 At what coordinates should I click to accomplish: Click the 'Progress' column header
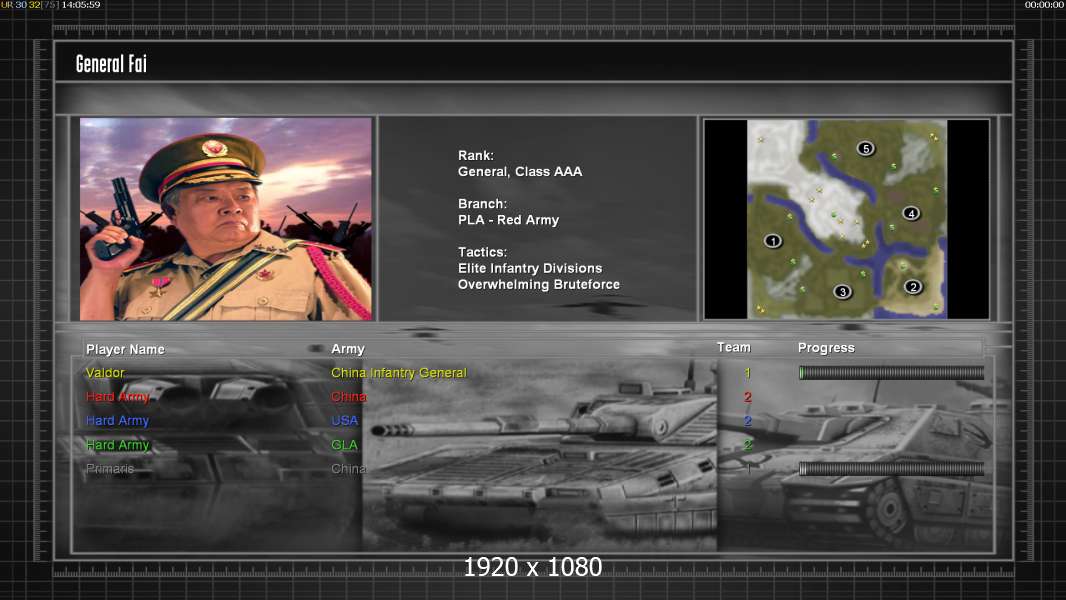click(x=826, y=348)
